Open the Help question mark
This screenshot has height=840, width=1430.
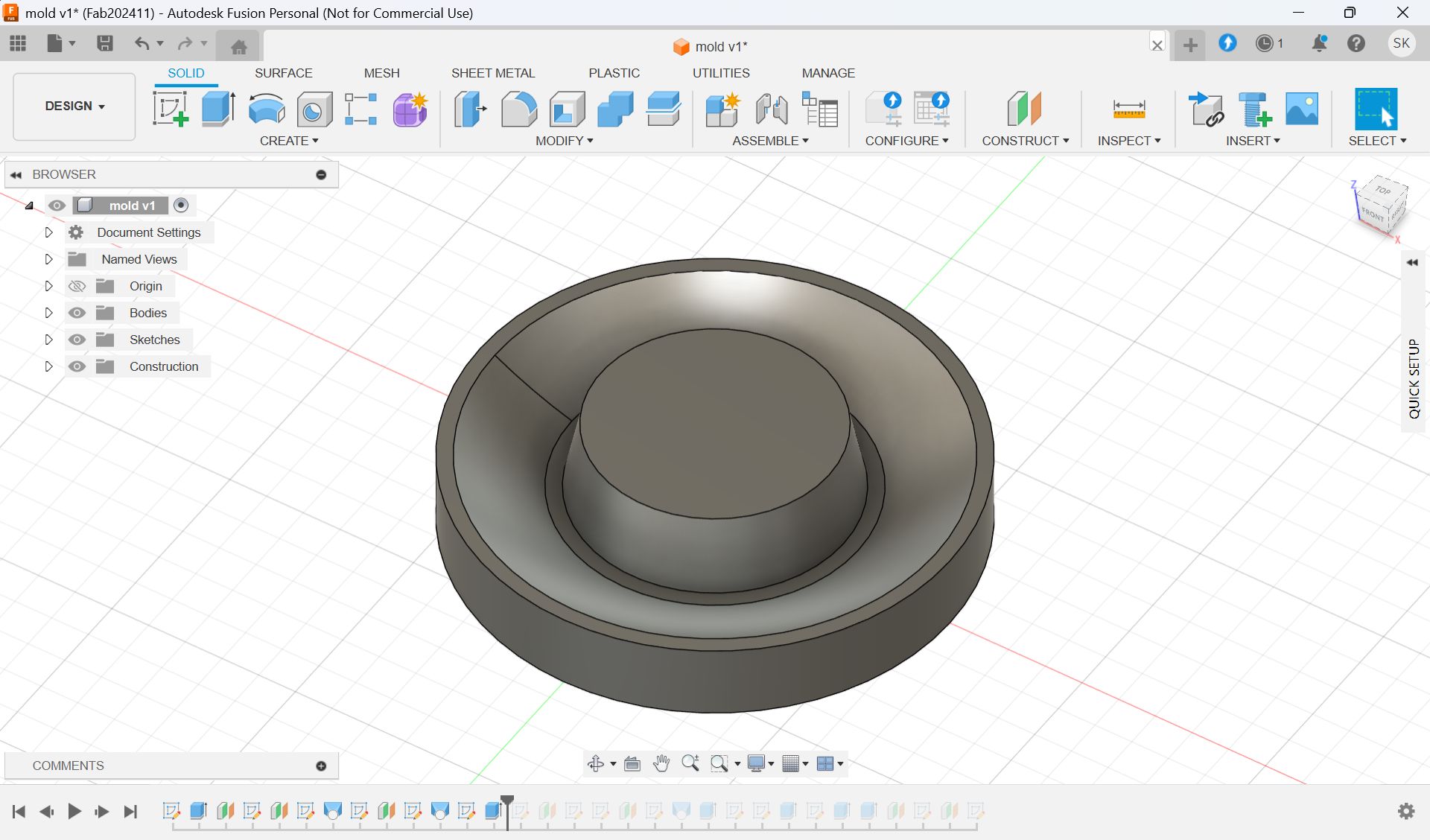pos(1356,43)
